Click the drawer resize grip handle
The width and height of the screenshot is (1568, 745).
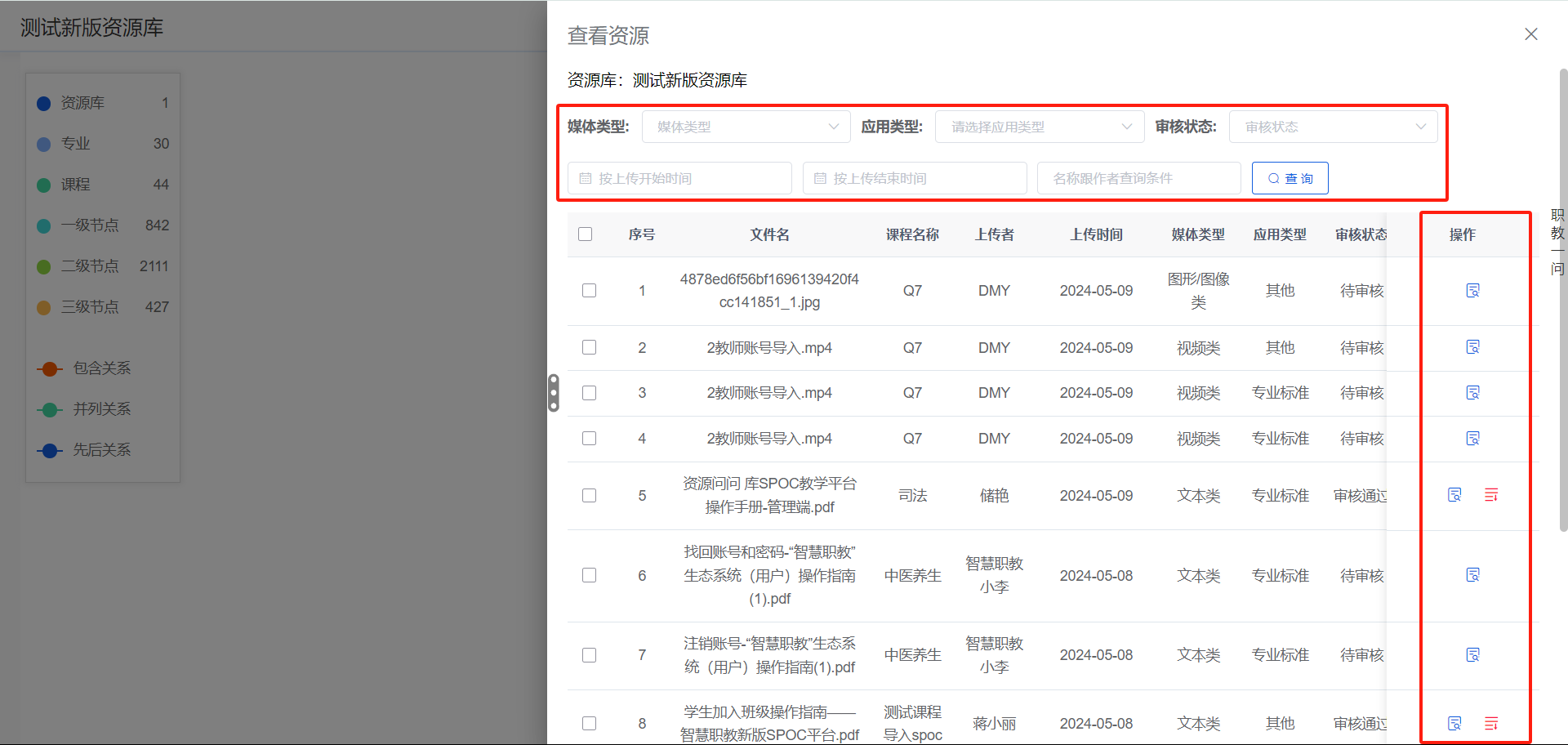(554, 393)
